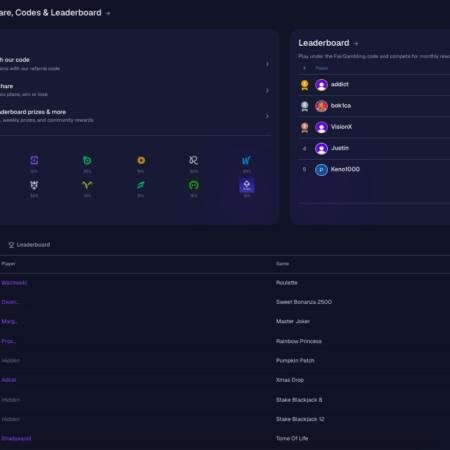The image size is (450, 450).
Task: Click Hidden player in Pumpkin Patch row
Action: click(x=11, y=361)
